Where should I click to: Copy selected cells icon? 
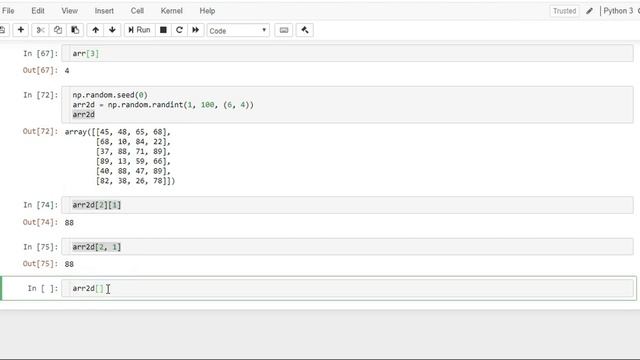point(58,30)
